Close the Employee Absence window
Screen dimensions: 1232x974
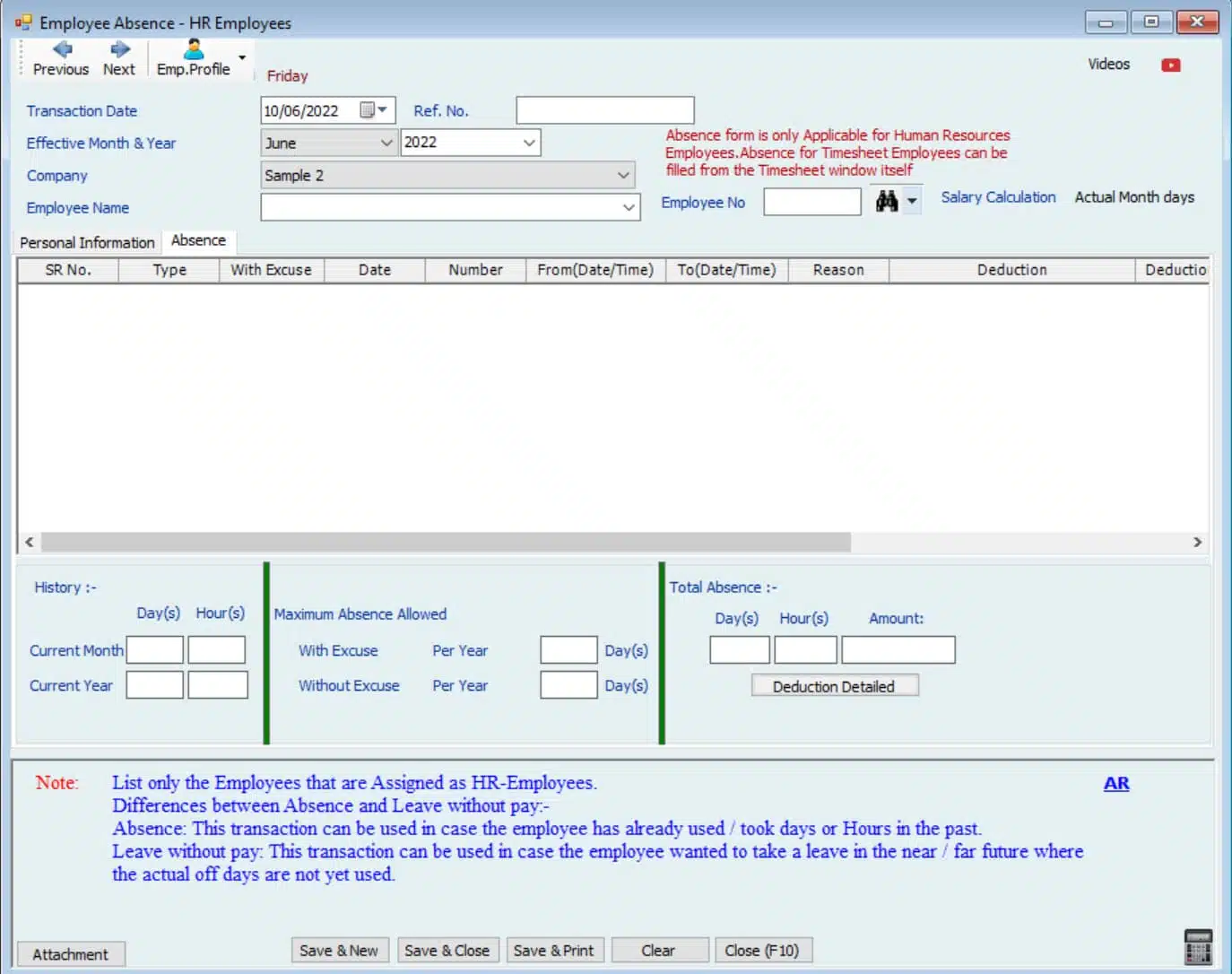coord(1197,22)
